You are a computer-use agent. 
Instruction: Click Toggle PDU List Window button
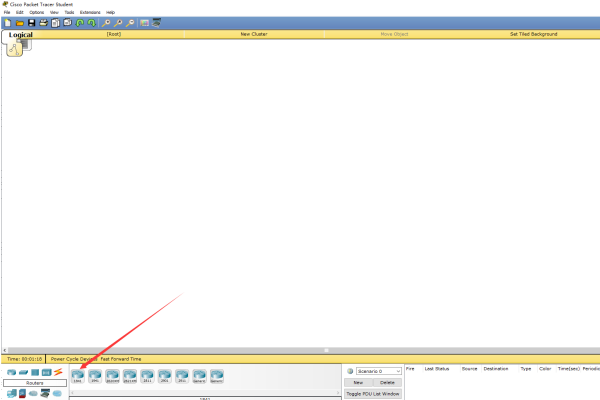(373, 394)
